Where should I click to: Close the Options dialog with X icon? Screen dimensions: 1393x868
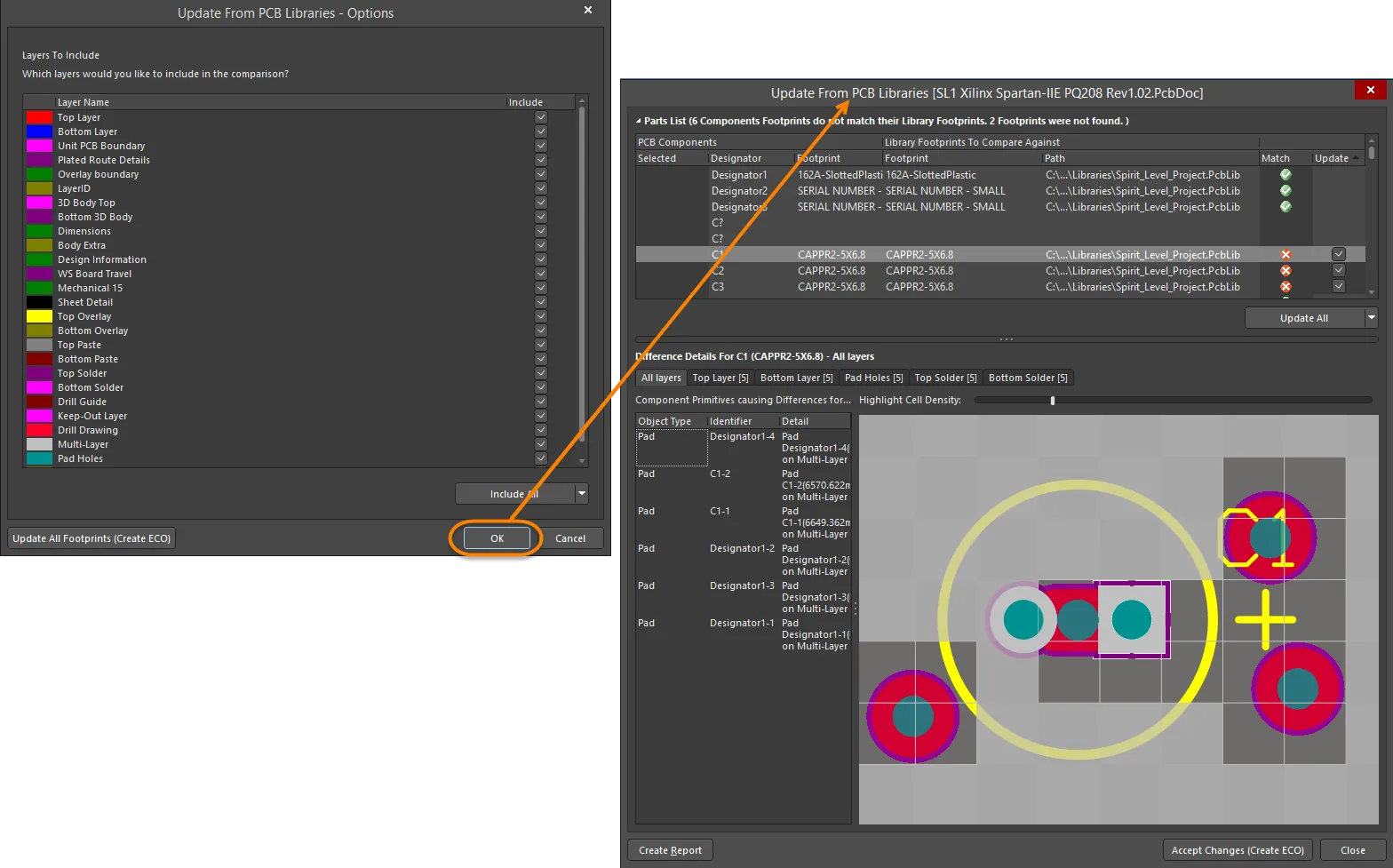click(587, 11)
